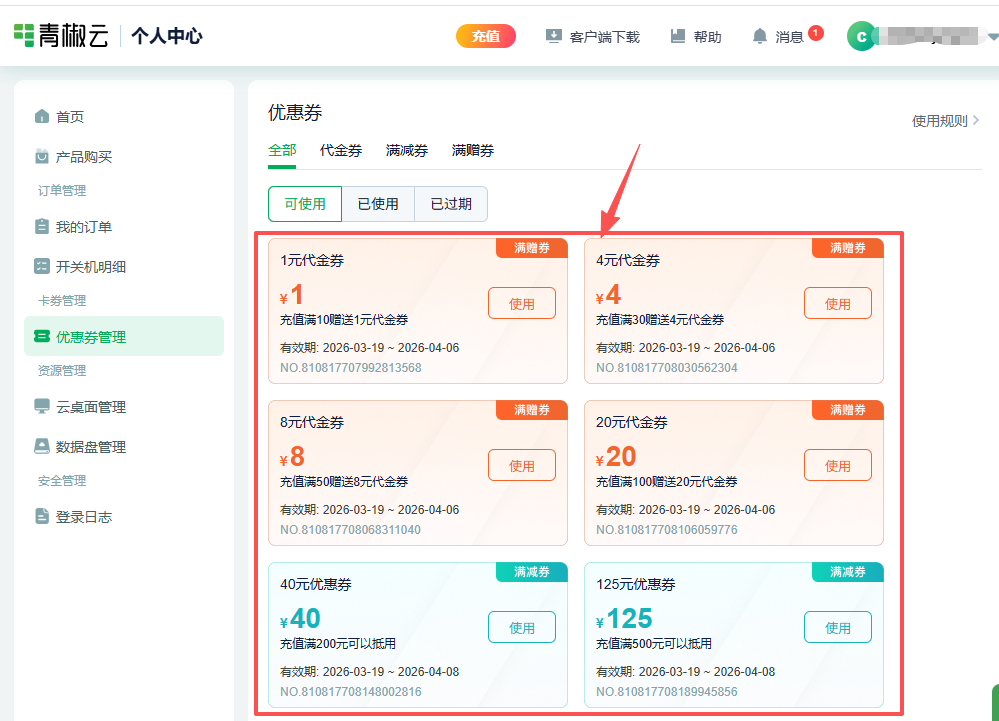
Task: Switch filter to 已过期 coupons
Action: 451,204
